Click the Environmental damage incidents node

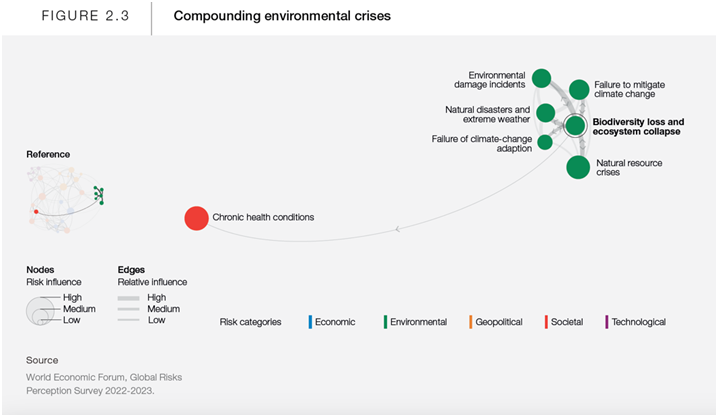click(x=542, y=78)
